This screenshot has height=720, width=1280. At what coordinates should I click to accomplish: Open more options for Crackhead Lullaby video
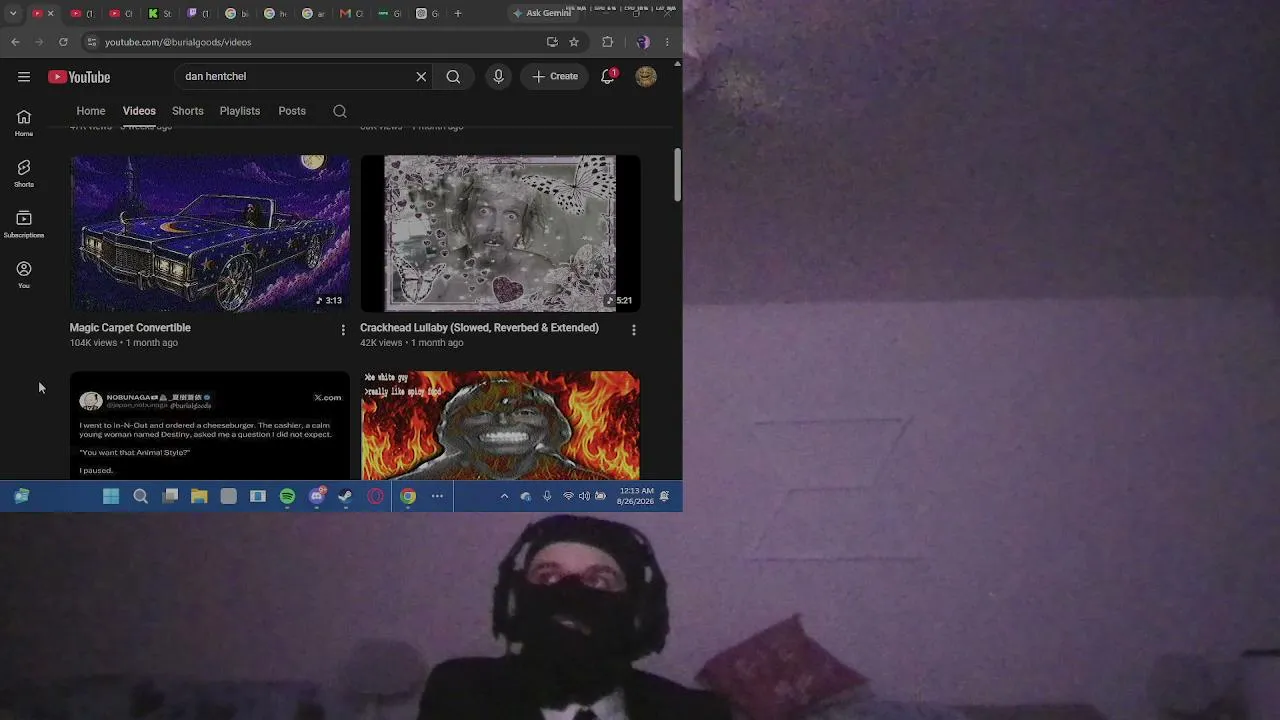coord(633,330)
